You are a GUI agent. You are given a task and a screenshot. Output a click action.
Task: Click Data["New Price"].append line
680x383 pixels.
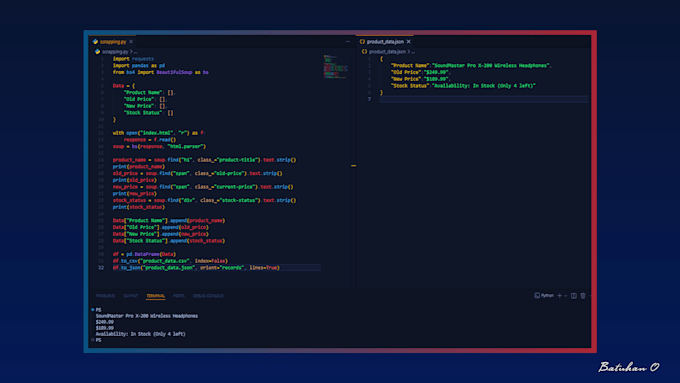click(x=160, y=234)
